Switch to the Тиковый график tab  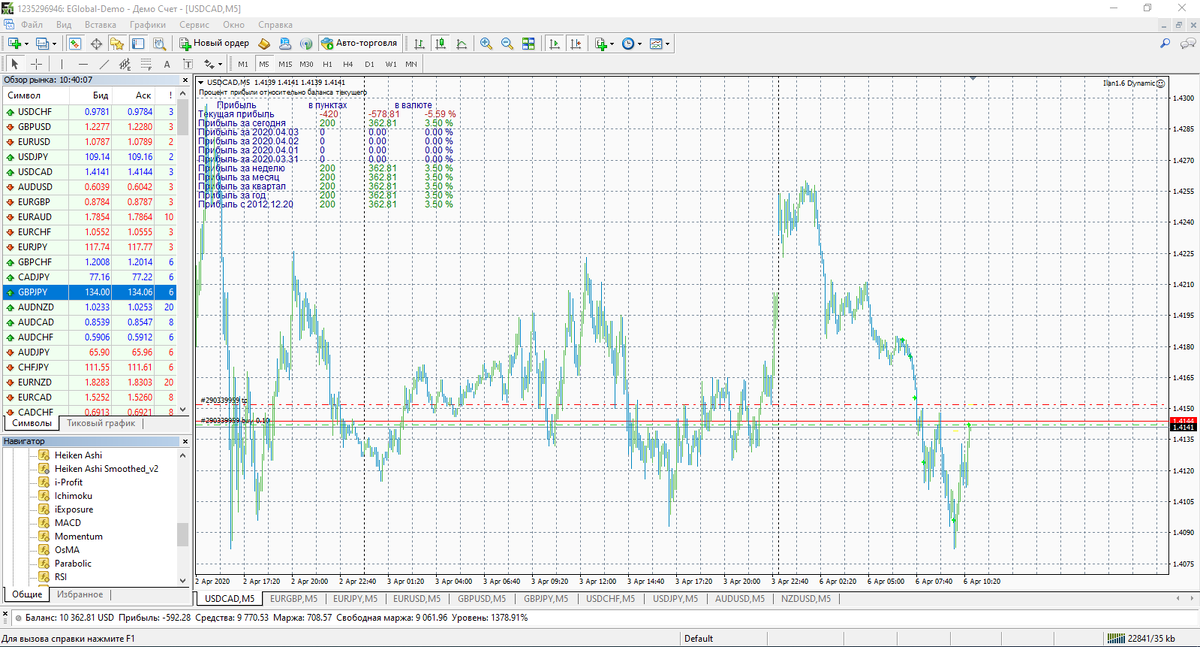(100, 424)
